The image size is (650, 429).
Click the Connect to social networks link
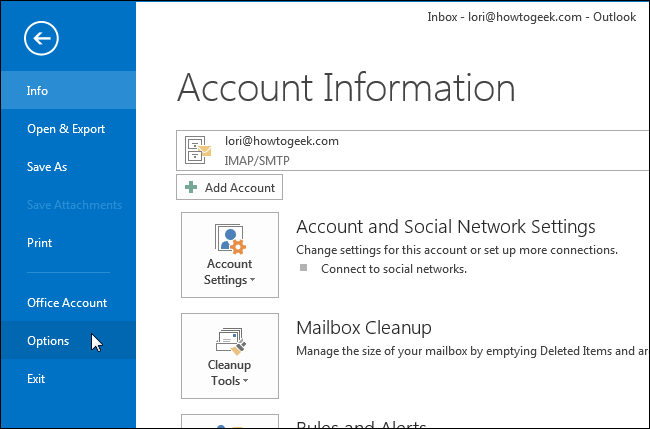tap(393, 269)
